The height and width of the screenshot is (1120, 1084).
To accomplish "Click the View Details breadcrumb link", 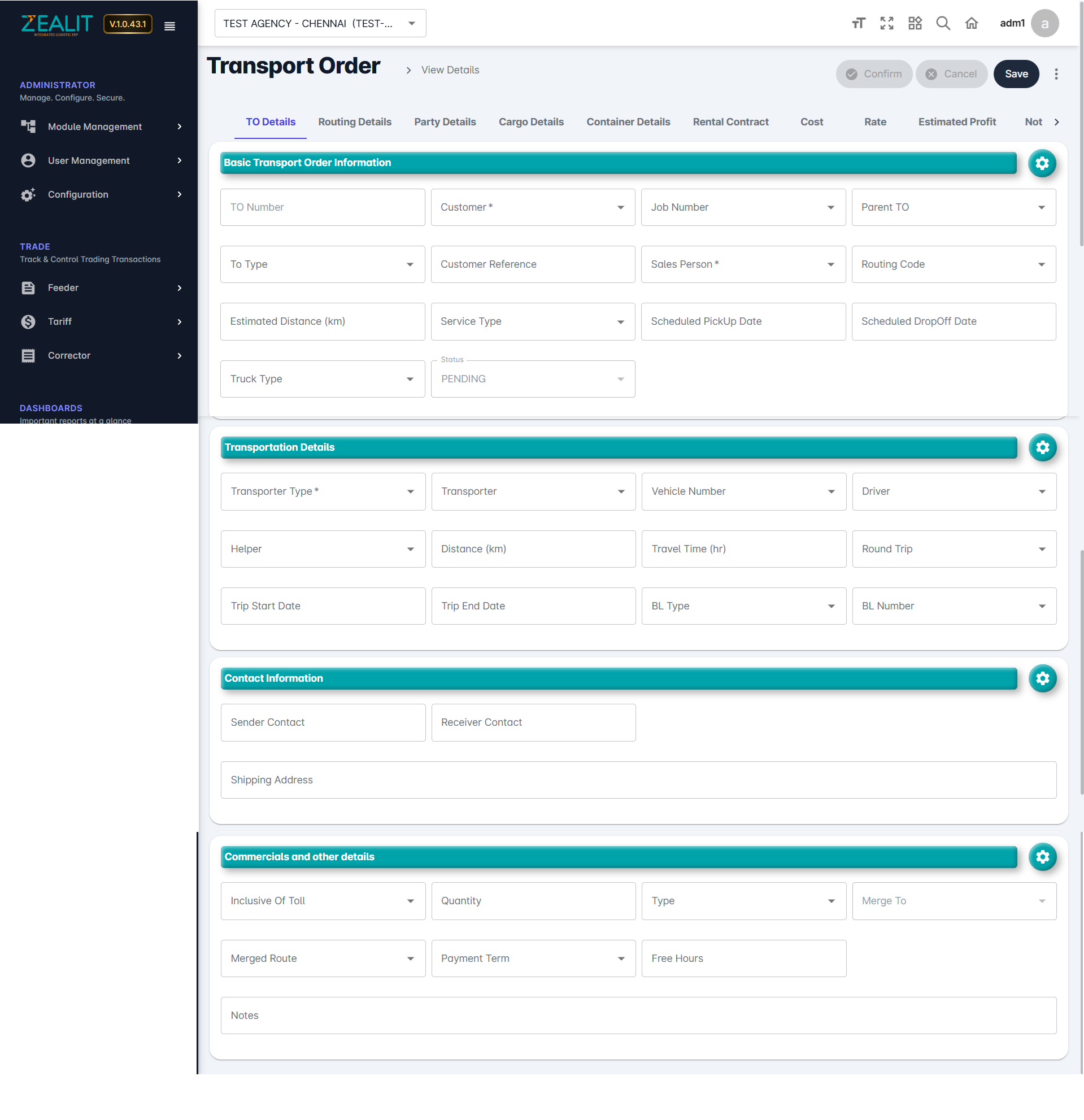I will point(450,70).
